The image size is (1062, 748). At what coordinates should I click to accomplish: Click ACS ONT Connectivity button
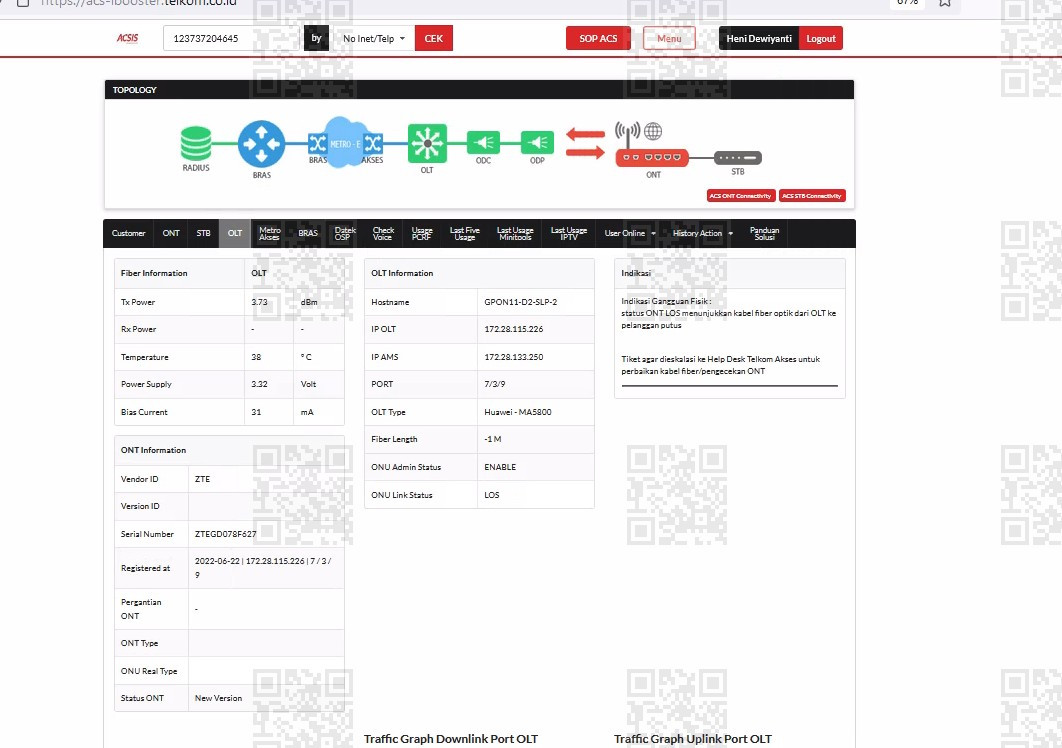coord(740,196)
